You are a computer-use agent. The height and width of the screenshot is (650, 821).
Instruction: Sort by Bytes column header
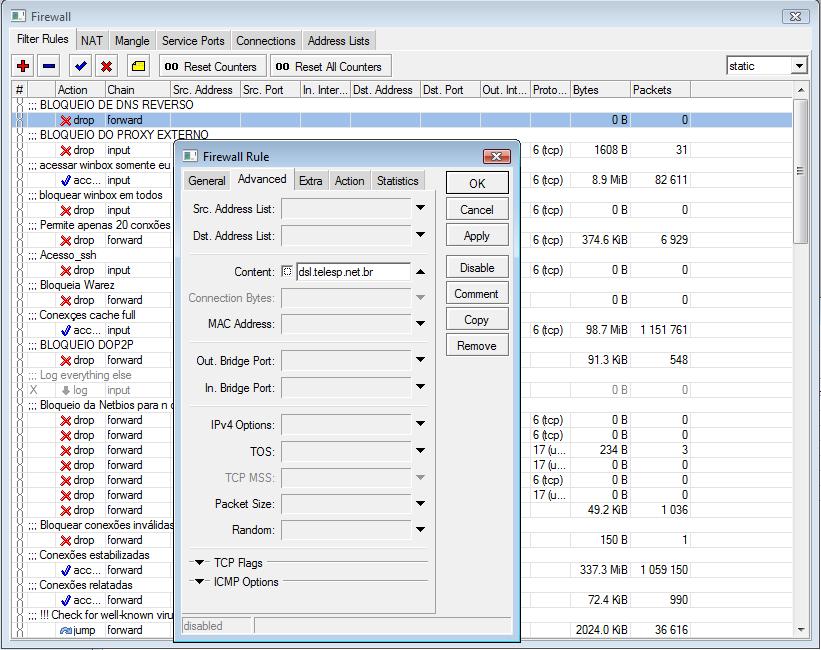tap(600, 90)
